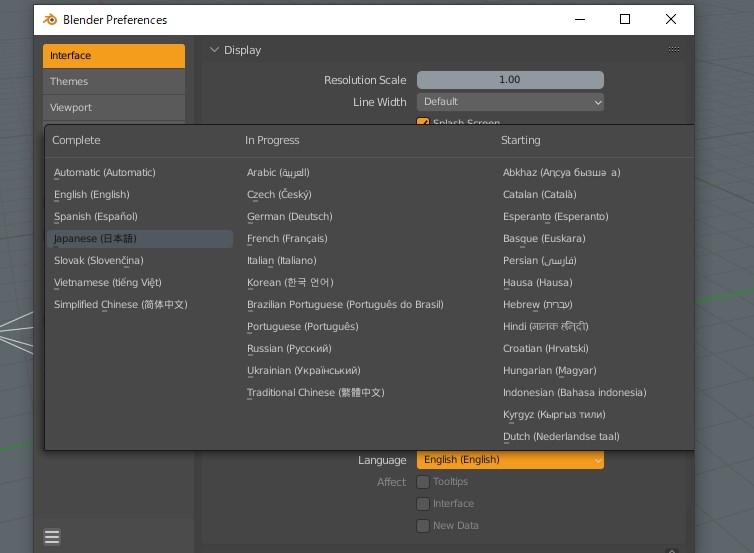
Task: Select Dutch (Nederlandse taal) language
Action: 561,437
